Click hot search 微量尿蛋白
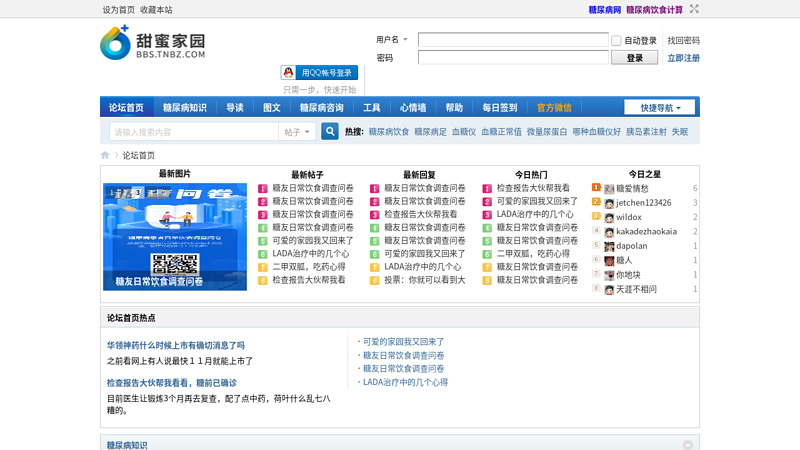This screenshot has height=450, width=800. coord(547,132)
